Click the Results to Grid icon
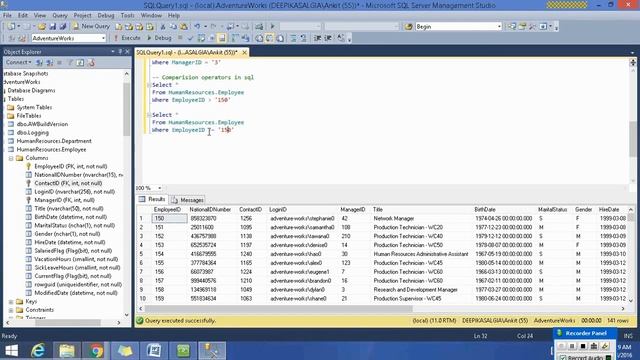Viewport: 640px width, 360px height. coord(269,38)
